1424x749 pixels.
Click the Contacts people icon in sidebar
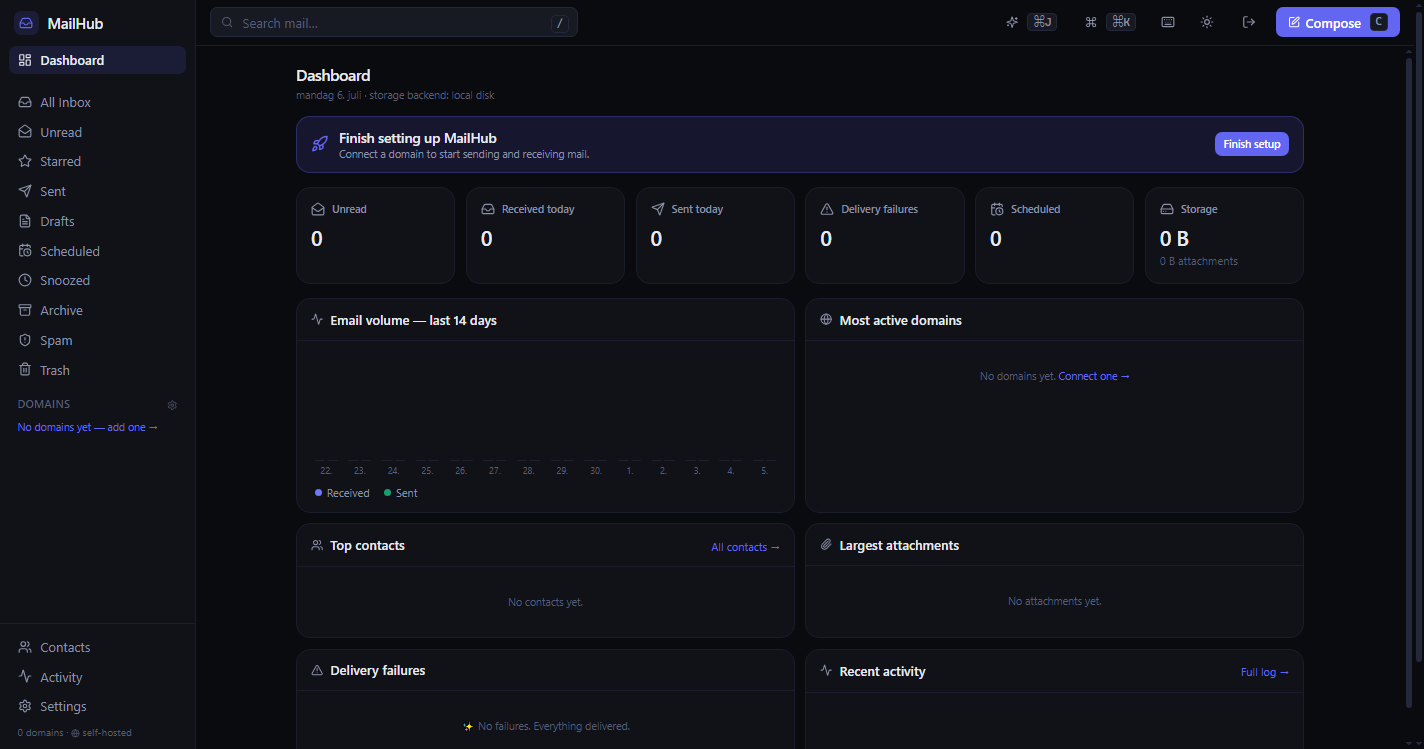click(25, 647)
